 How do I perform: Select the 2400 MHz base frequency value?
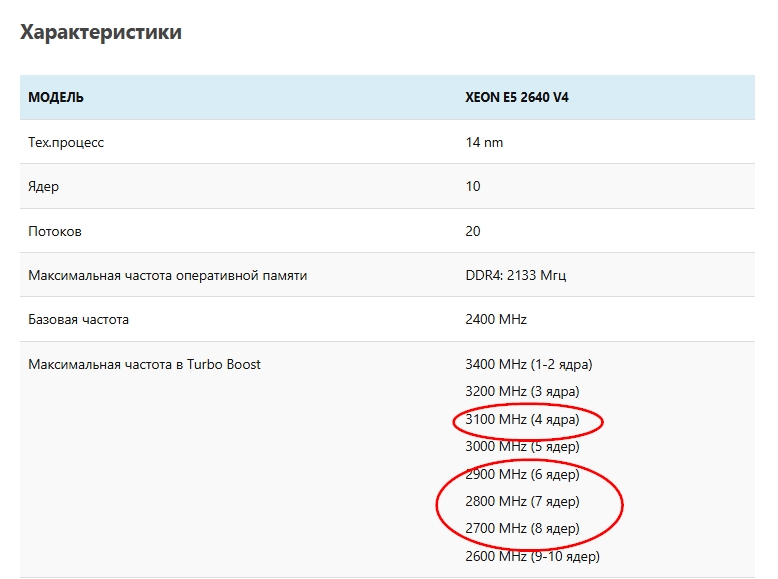496,320
